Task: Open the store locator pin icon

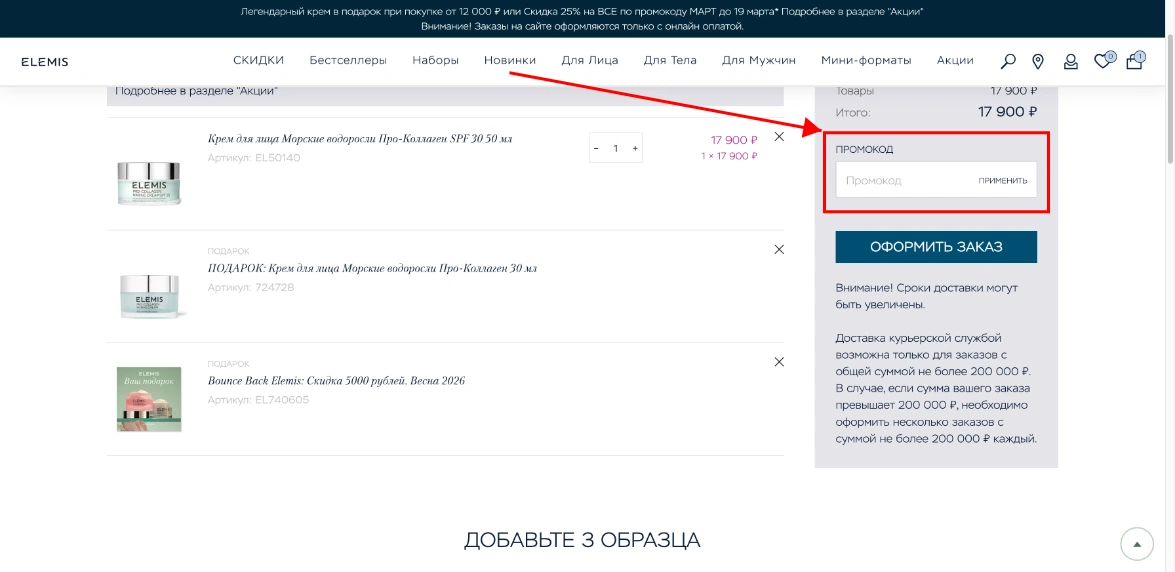Action: point(1038,61)
